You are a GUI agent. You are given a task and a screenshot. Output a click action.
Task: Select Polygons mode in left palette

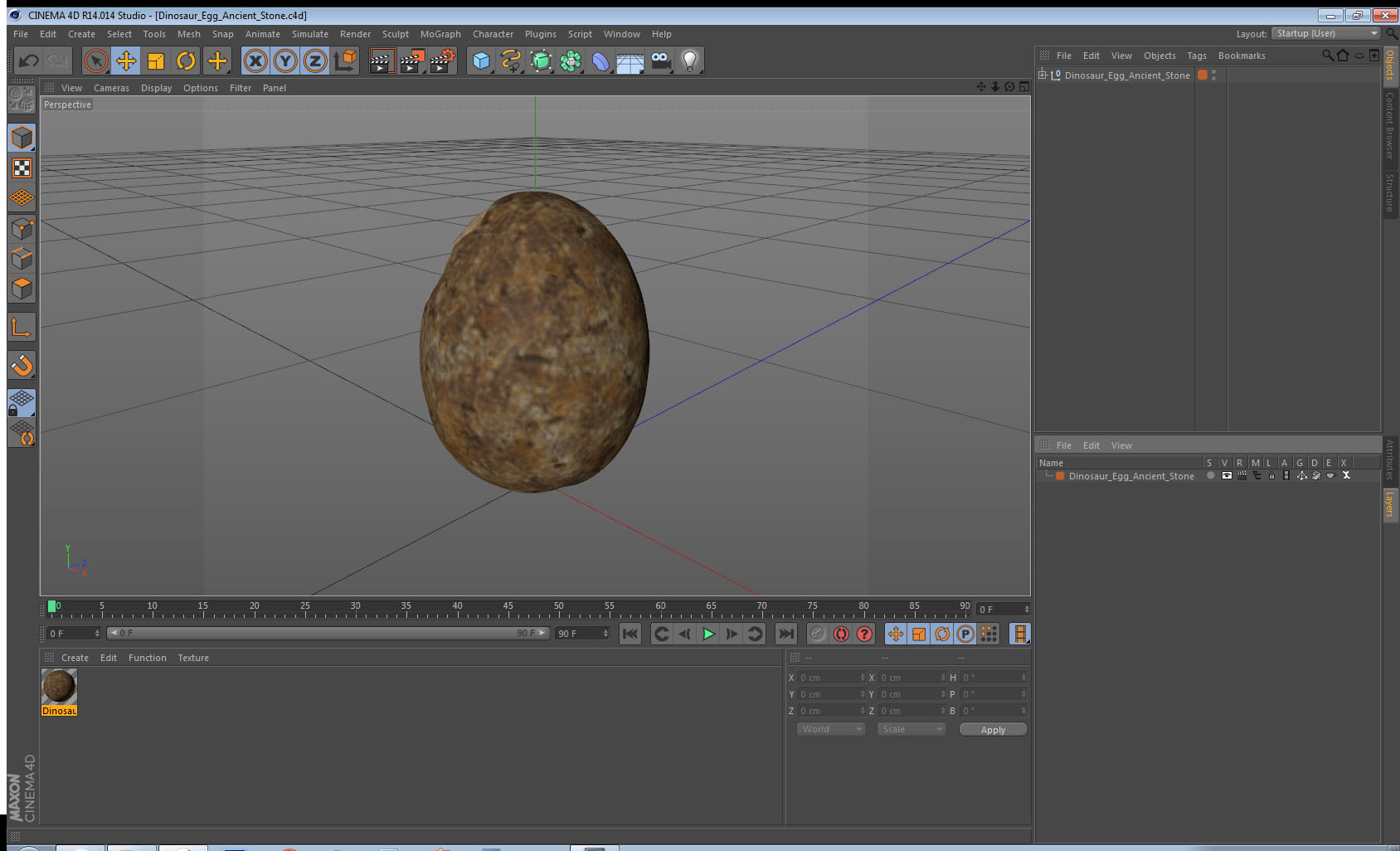[x=22, y=288]
